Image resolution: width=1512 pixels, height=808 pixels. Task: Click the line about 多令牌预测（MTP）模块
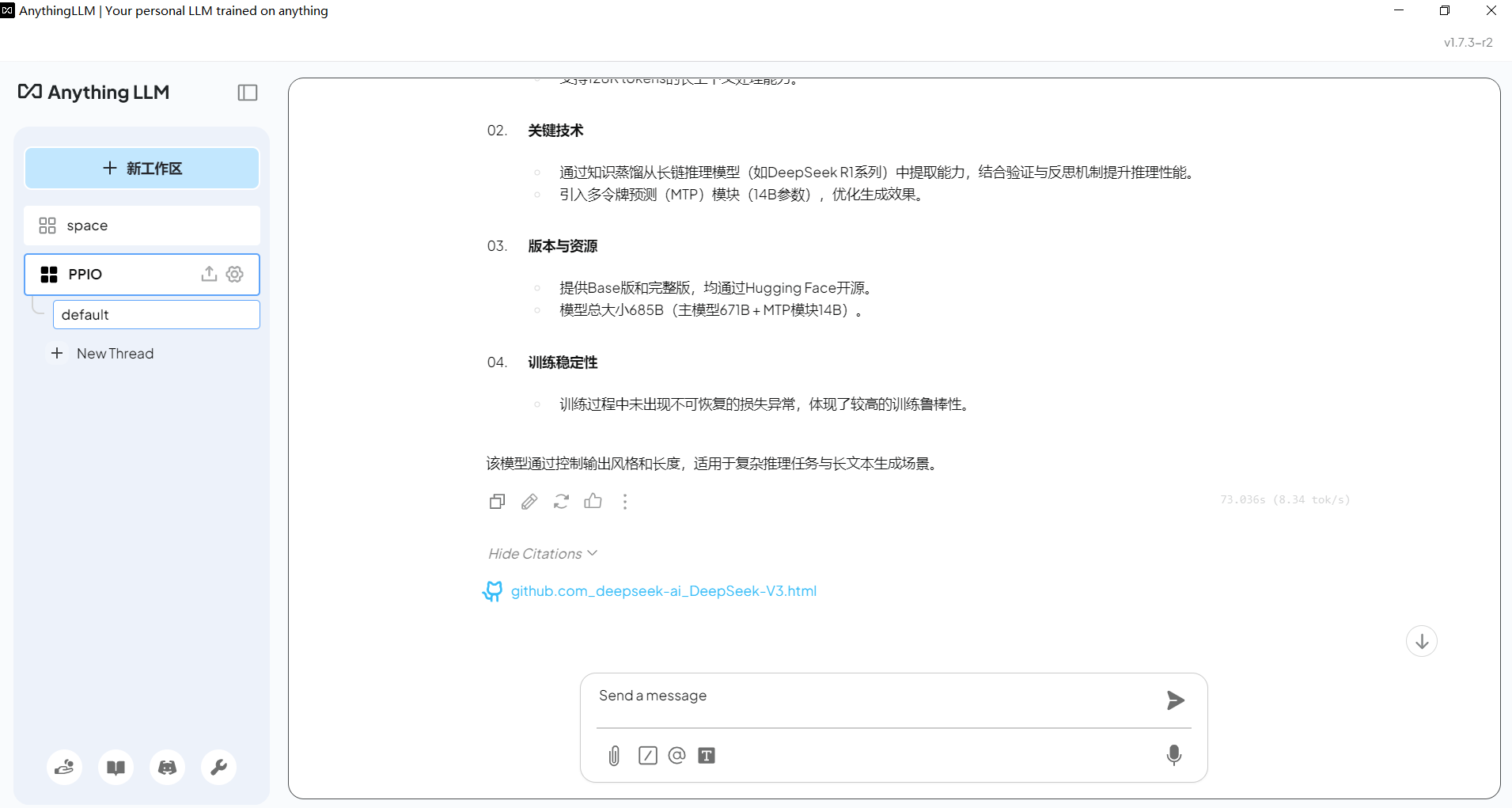741,195
